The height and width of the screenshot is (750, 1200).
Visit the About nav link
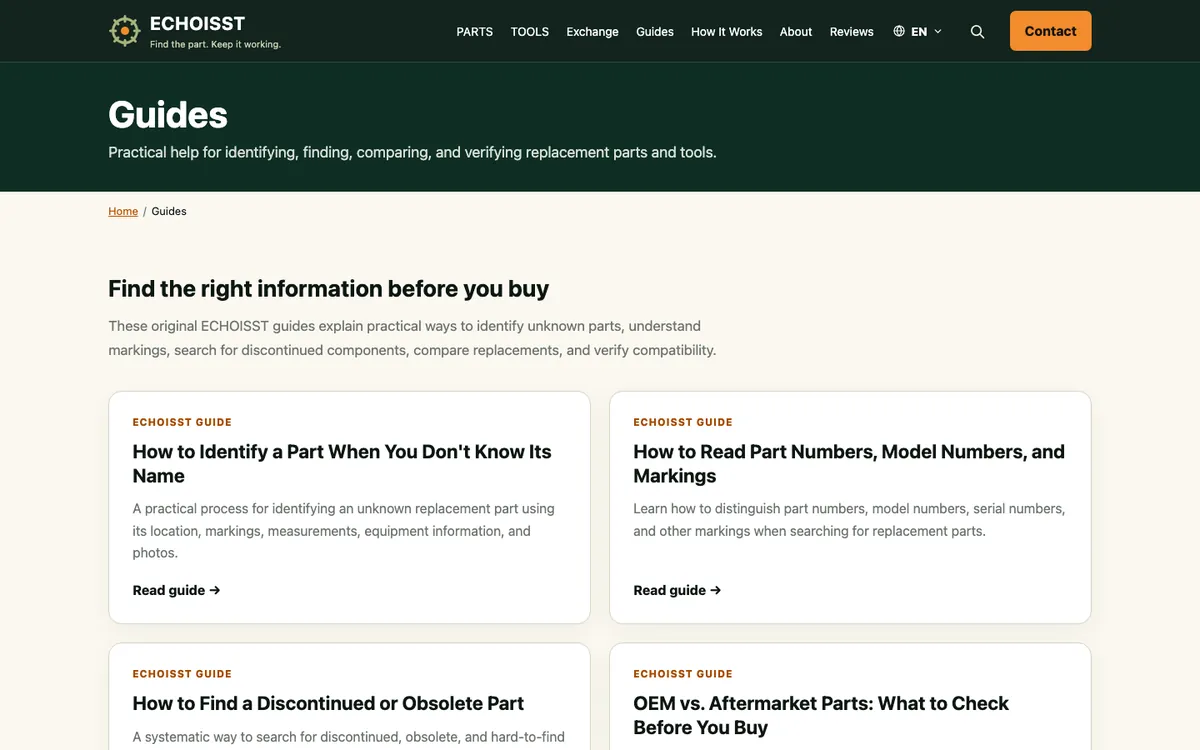click(x=796, y=32)
